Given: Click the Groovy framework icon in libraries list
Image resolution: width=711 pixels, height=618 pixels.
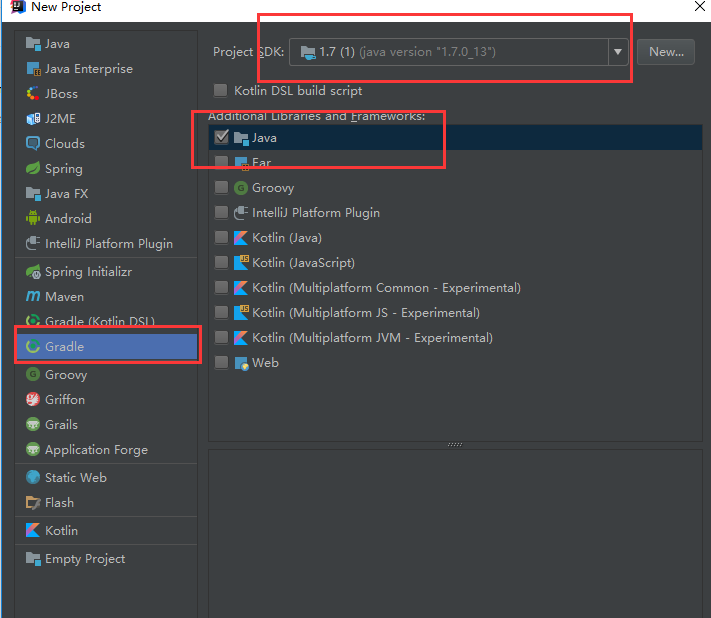Looking at the screenshot, I should coord(241,188).
